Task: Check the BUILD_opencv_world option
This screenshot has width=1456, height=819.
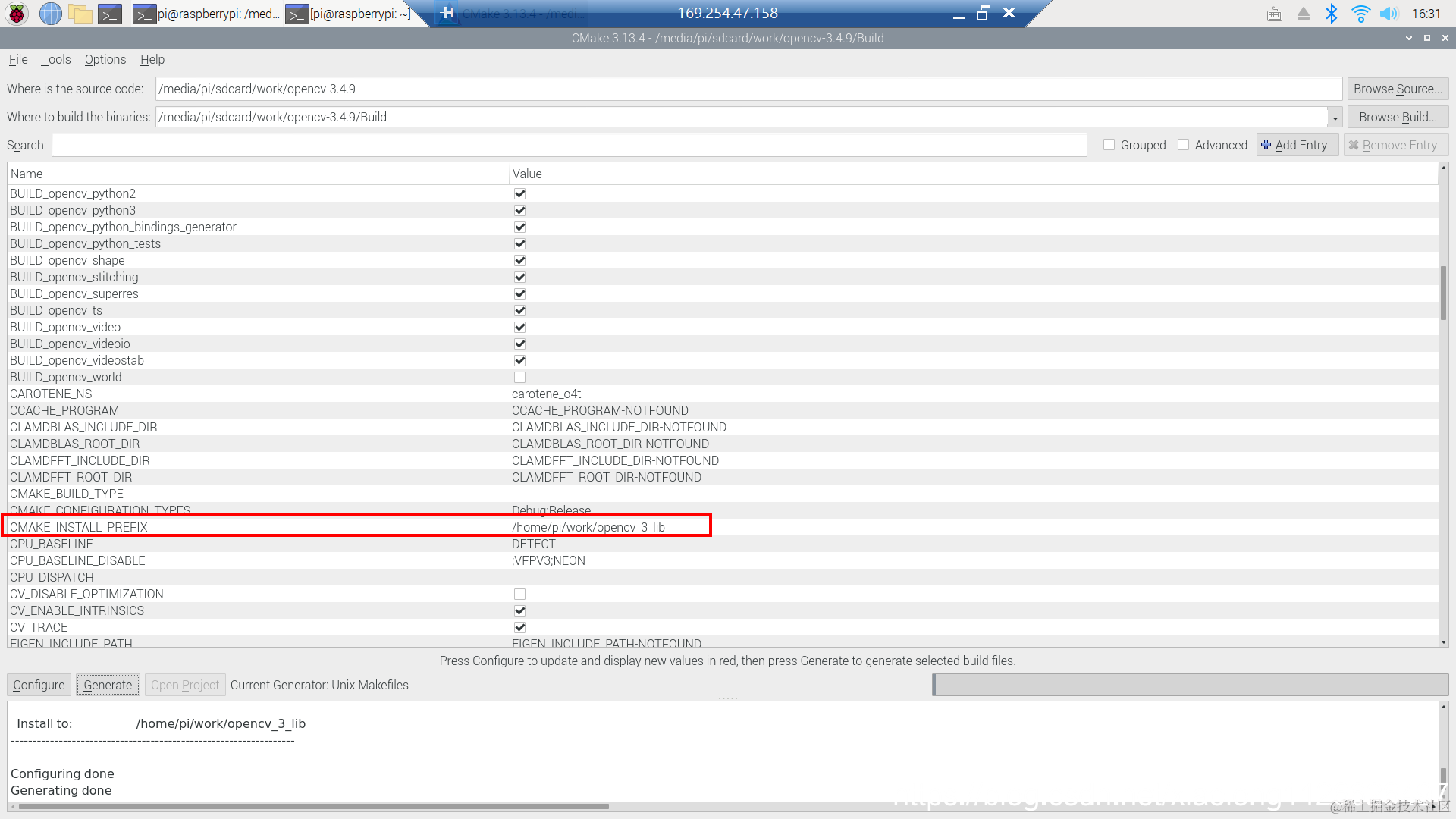Action: pos(519,377)
